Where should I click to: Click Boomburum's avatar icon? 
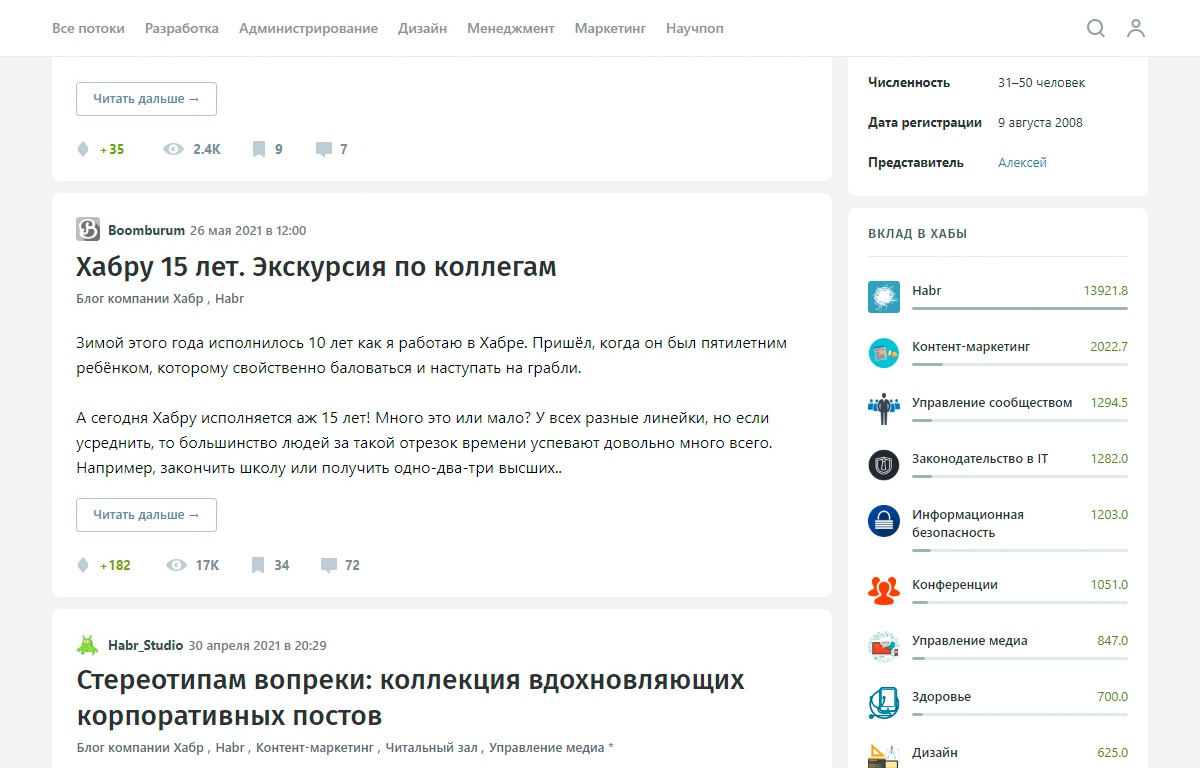[x=88, y=229]
